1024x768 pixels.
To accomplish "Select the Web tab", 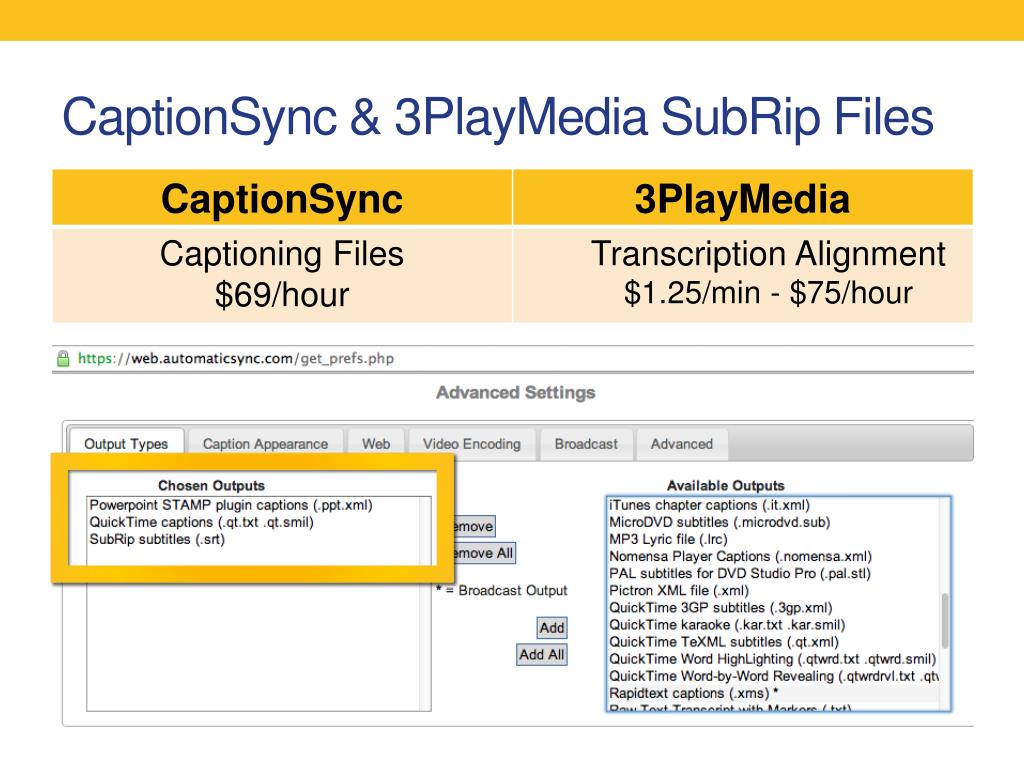I will click(x=376, y=444).
